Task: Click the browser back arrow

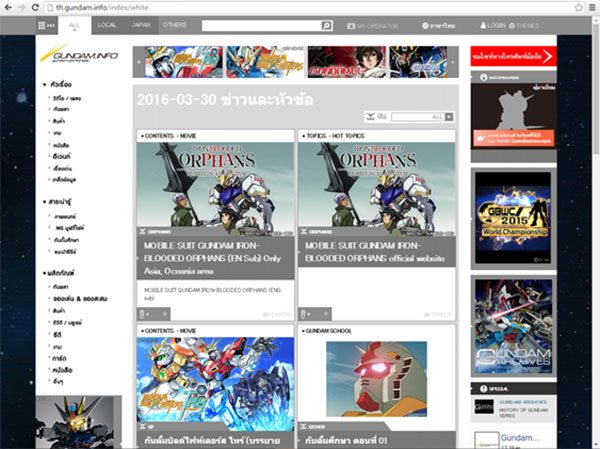Action: coord(9,7)
